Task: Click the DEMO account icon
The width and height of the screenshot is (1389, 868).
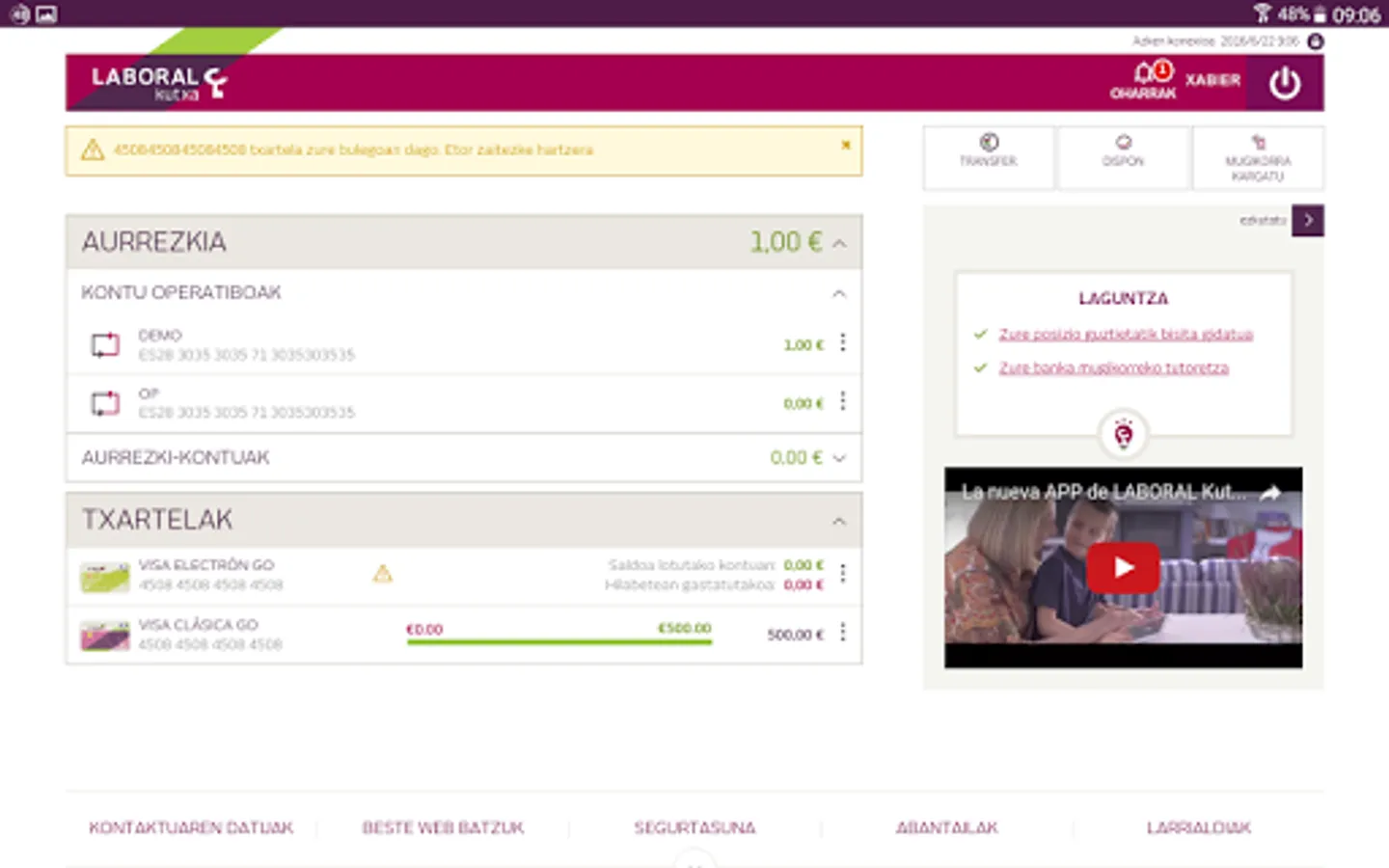Action: pos(105,344)
